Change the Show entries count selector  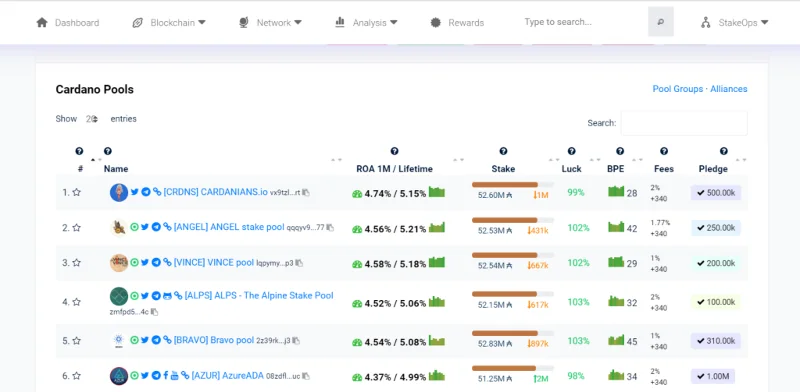(x=92, y=119)
